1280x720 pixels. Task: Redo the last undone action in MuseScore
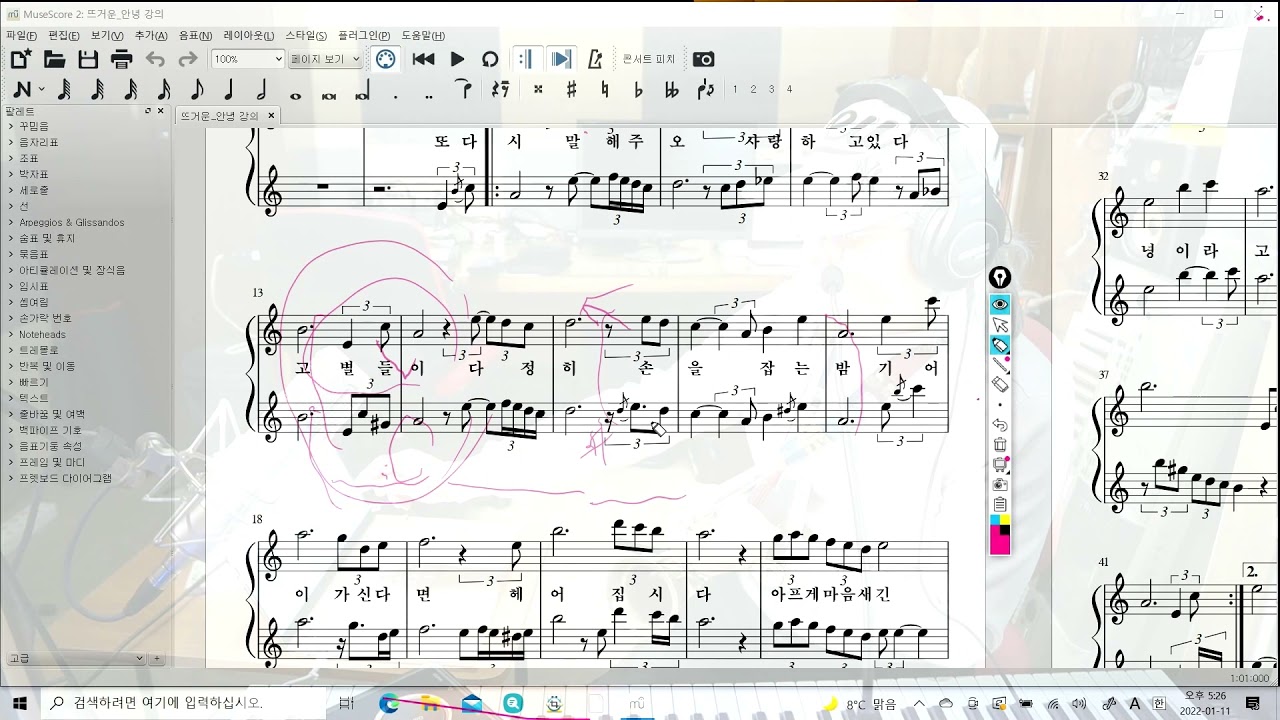click(187, 59)
